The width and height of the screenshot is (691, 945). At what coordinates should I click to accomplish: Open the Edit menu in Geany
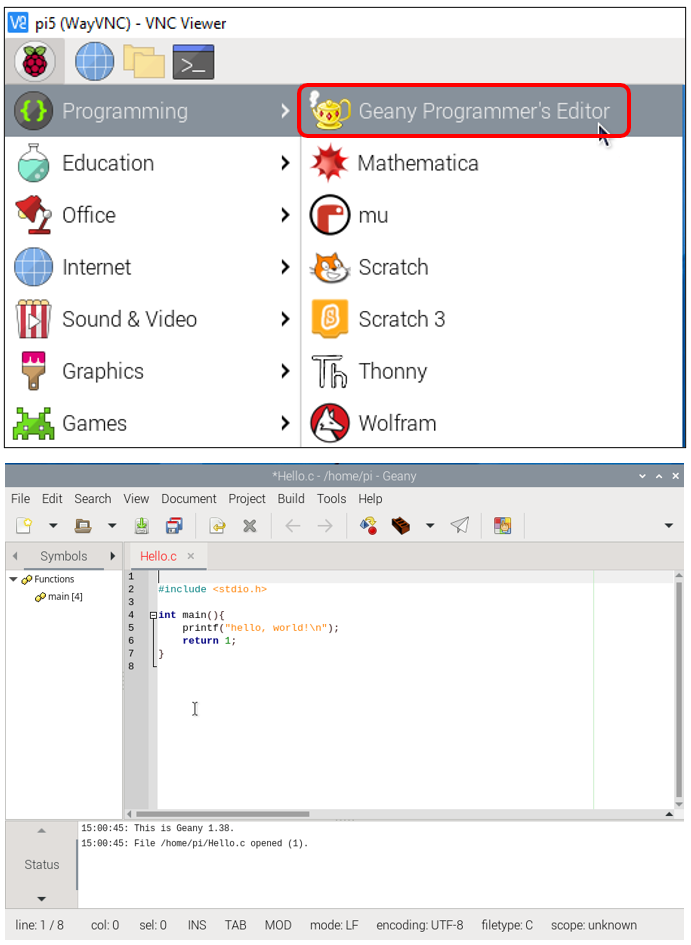click(x=52, y=498)
